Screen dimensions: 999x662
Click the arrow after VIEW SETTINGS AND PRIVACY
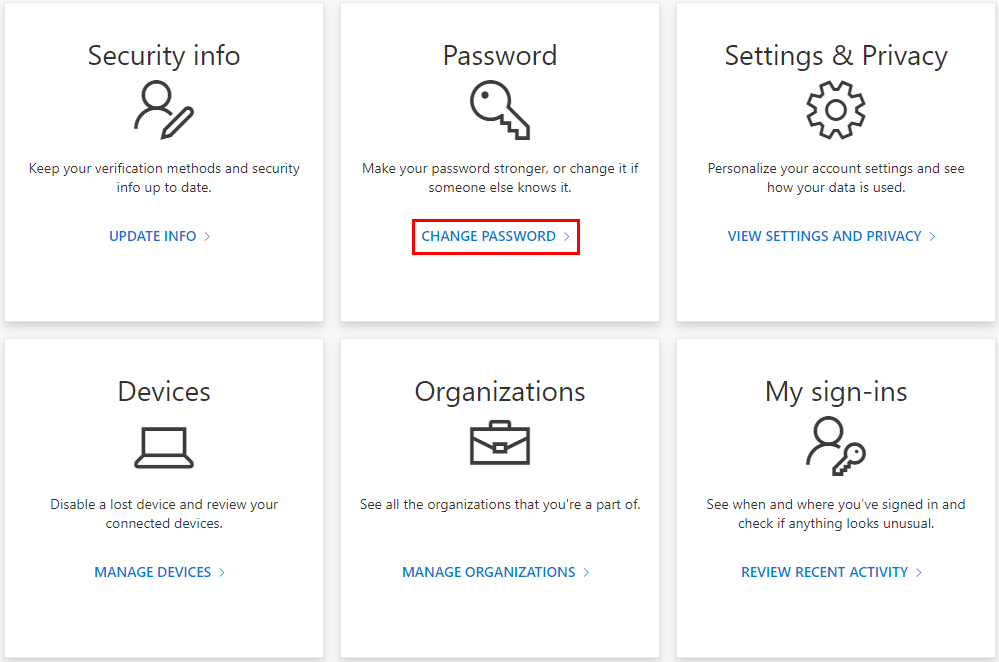pos(931,236)
